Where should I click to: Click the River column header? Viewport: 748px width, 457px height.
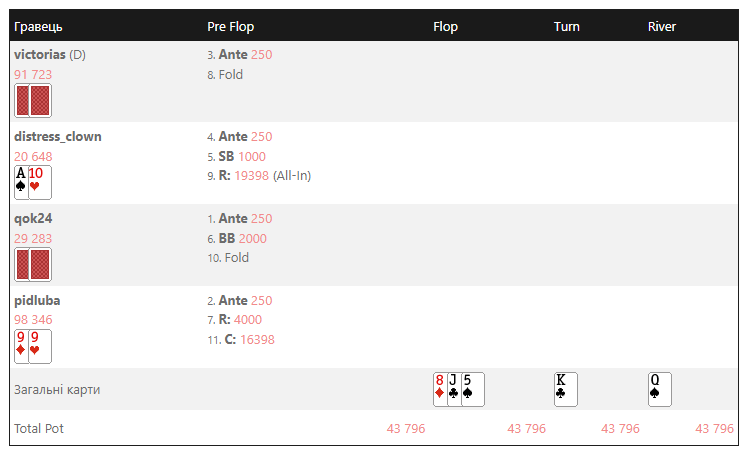tap(662, 27)
